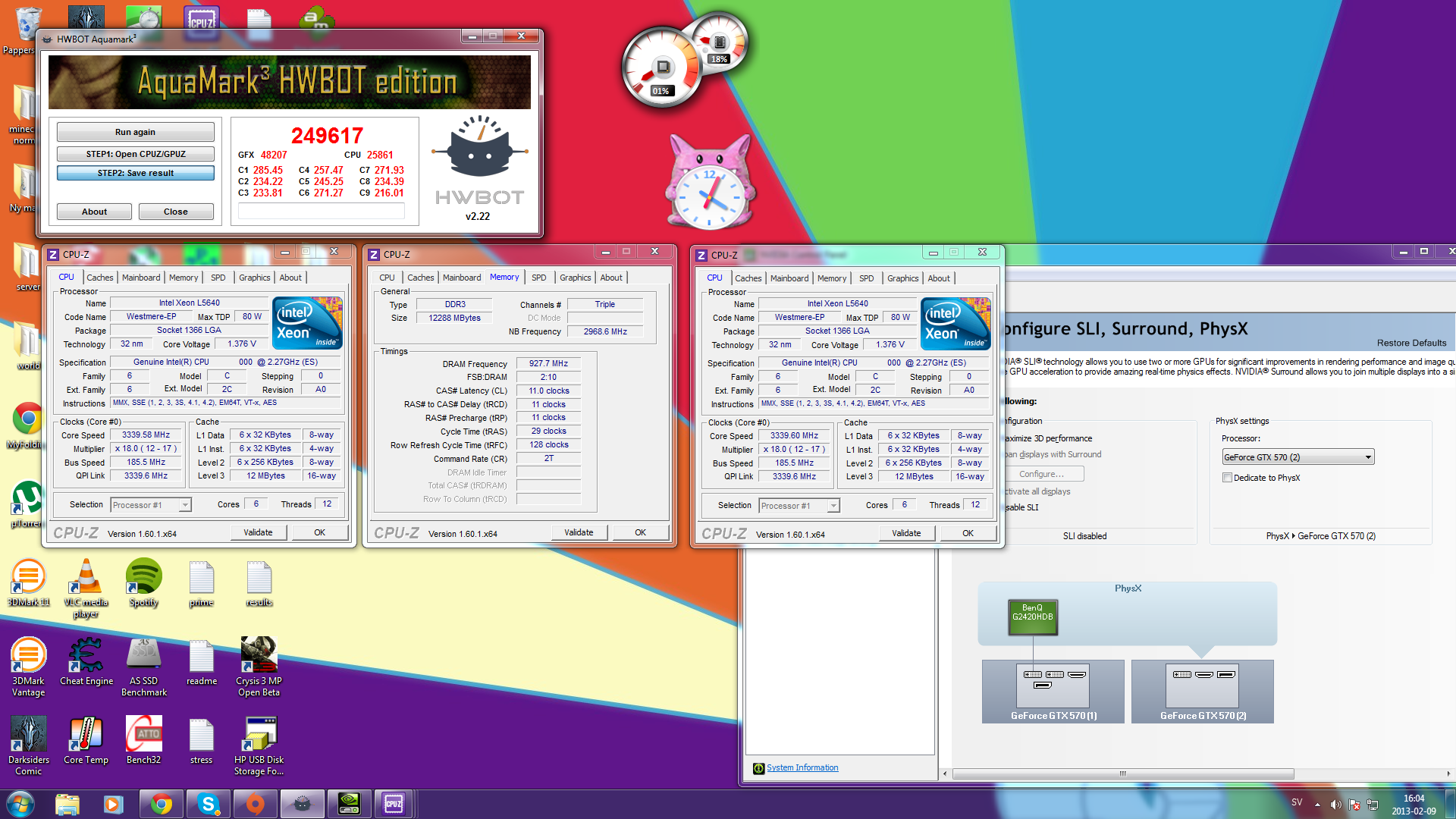Select the GeForce GTX 570 (2) card

pyautogui.click(x=1203, y=691)
